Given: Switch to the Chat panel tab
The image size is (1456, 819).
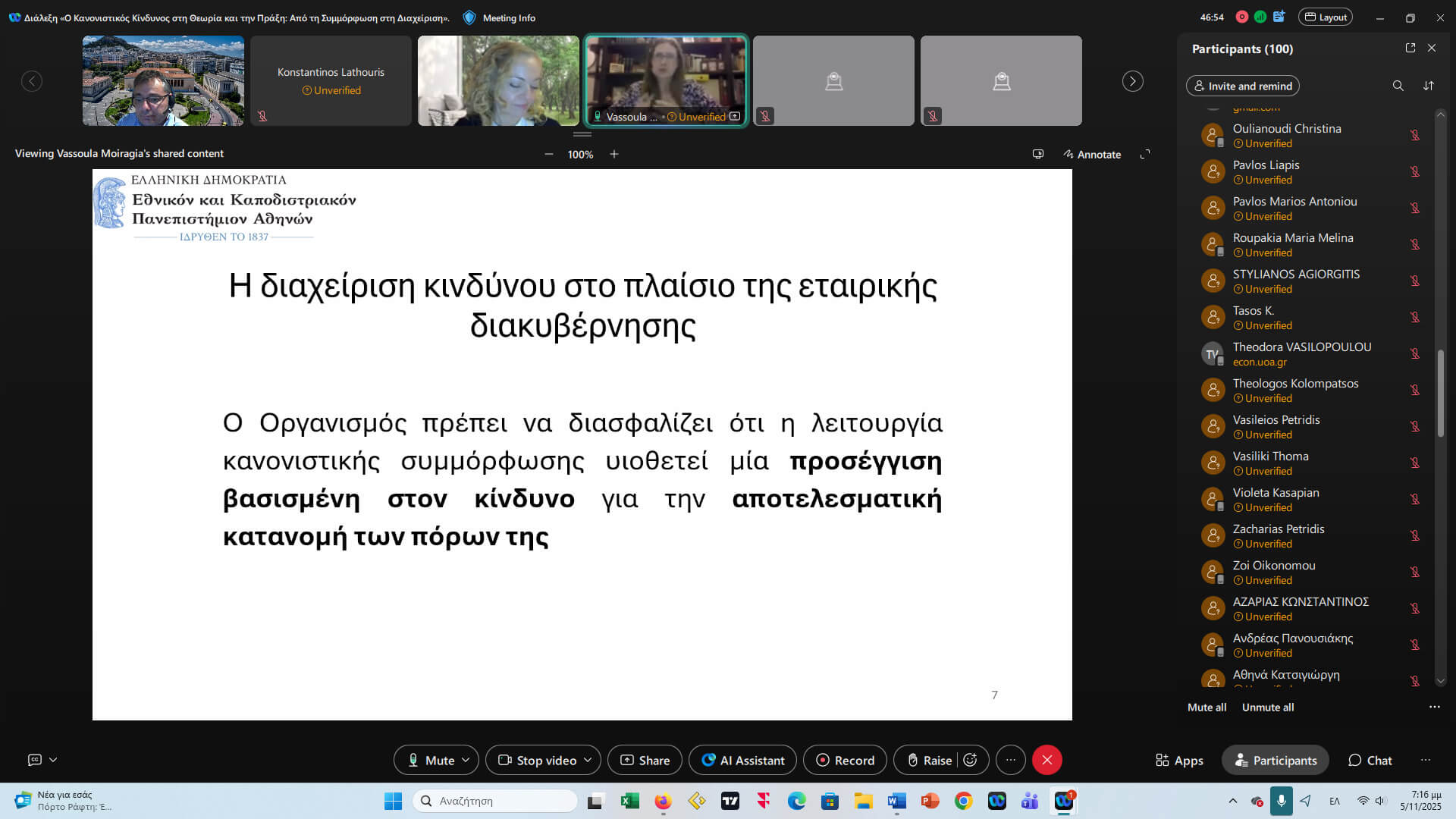Looking at the screenshot, I should point(1370,760).
